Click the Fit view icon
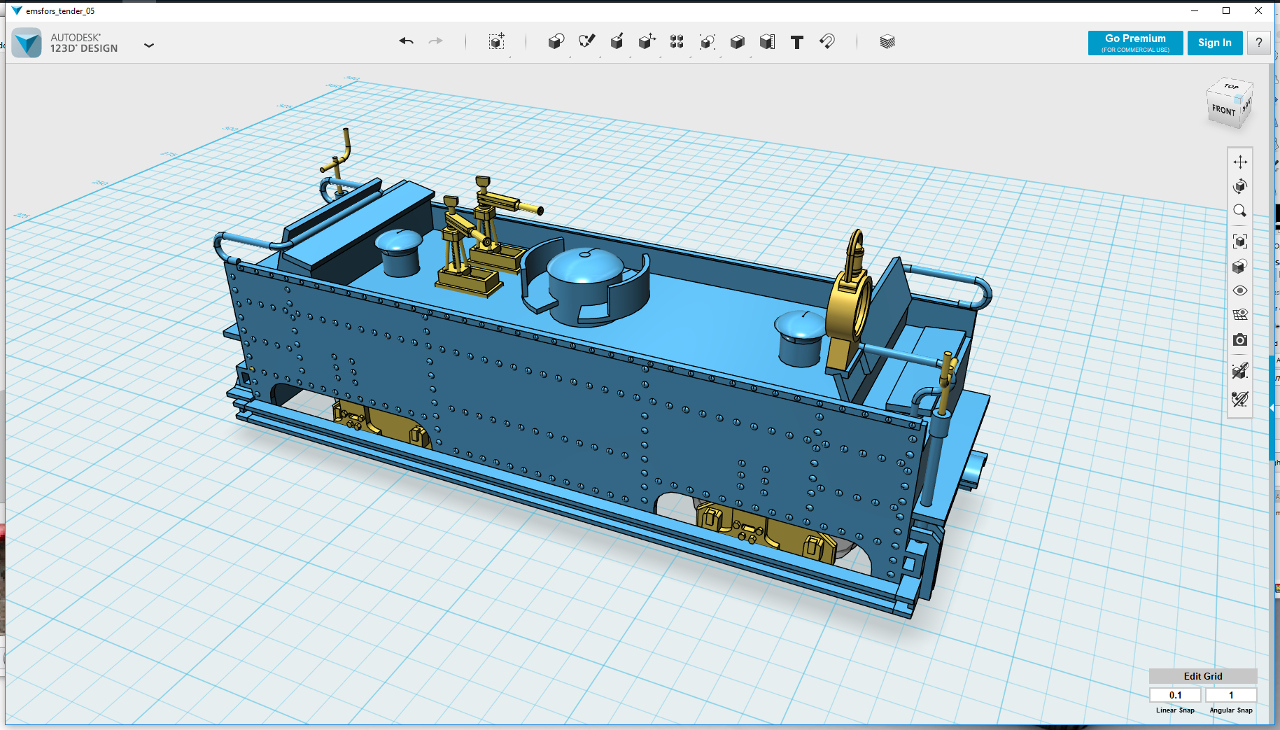The image size is (1280, 730). tap(1240, 242)
